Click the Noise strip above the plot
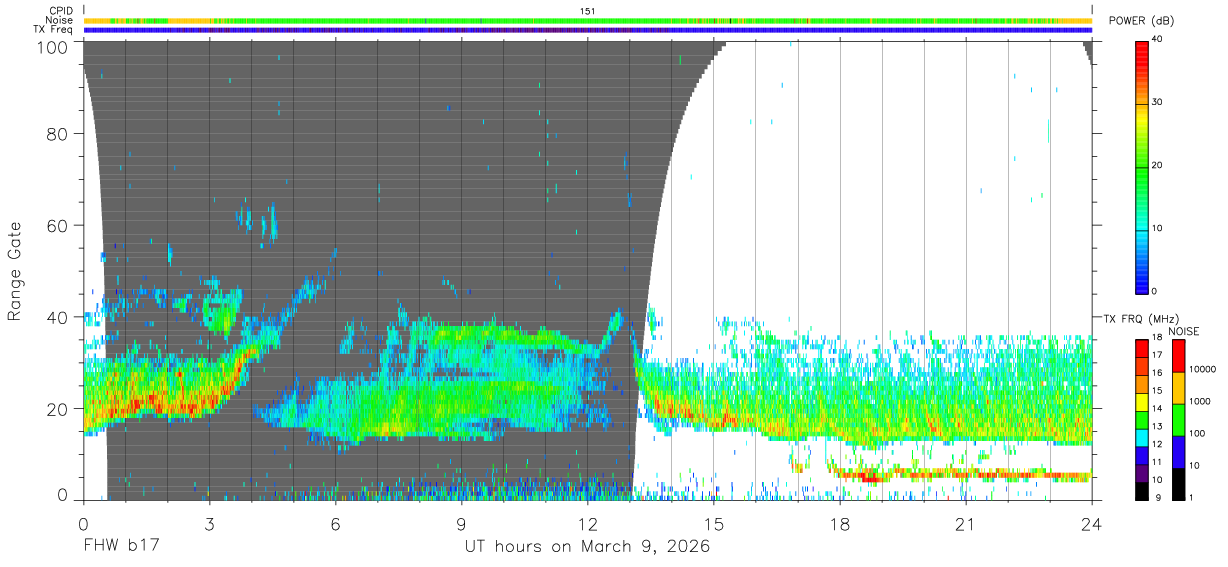1228x567 pixels. click(x=588, y=20)
